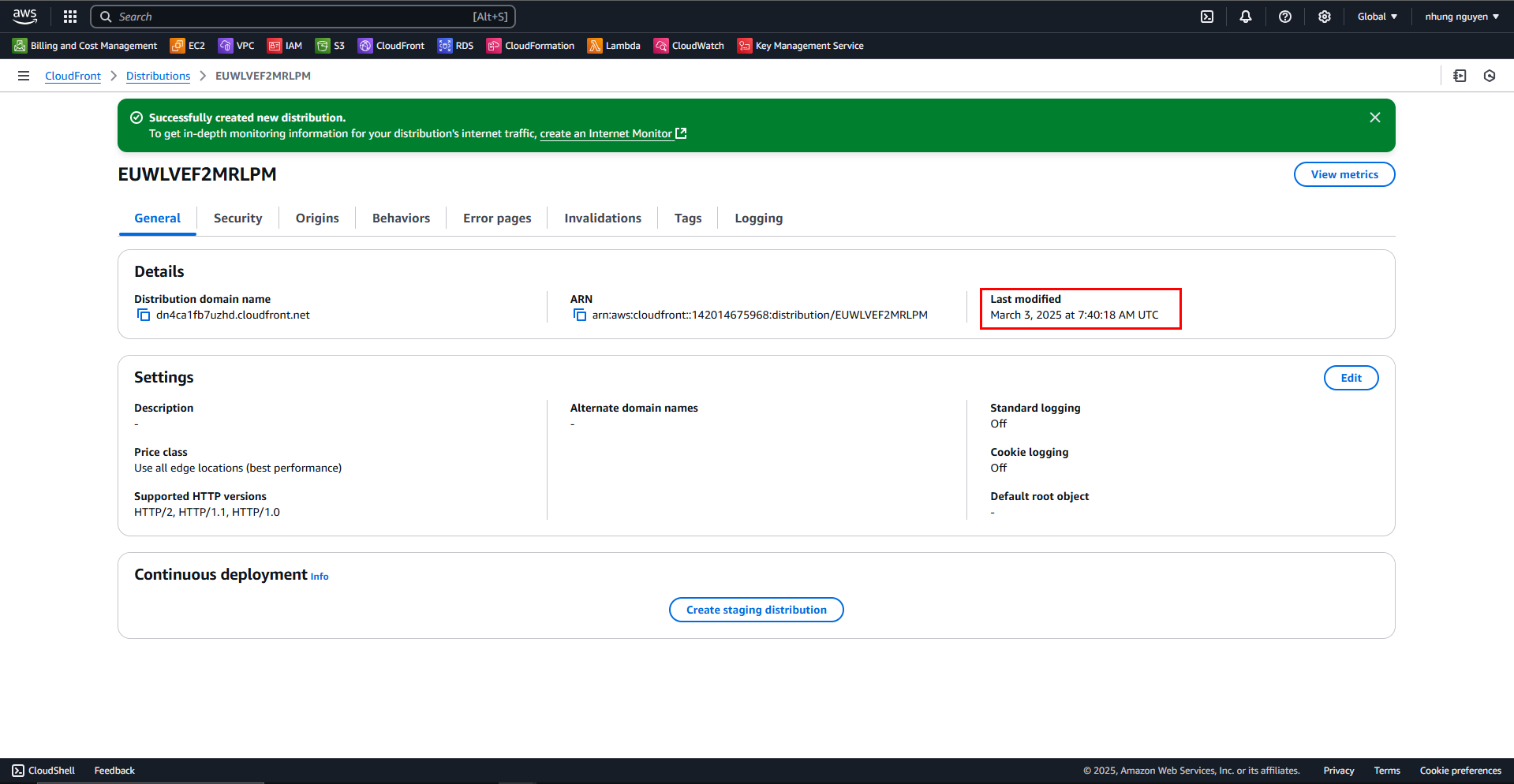Copy the distribution domain name icon
This screenshot has width=1514, height=784.
144,315
